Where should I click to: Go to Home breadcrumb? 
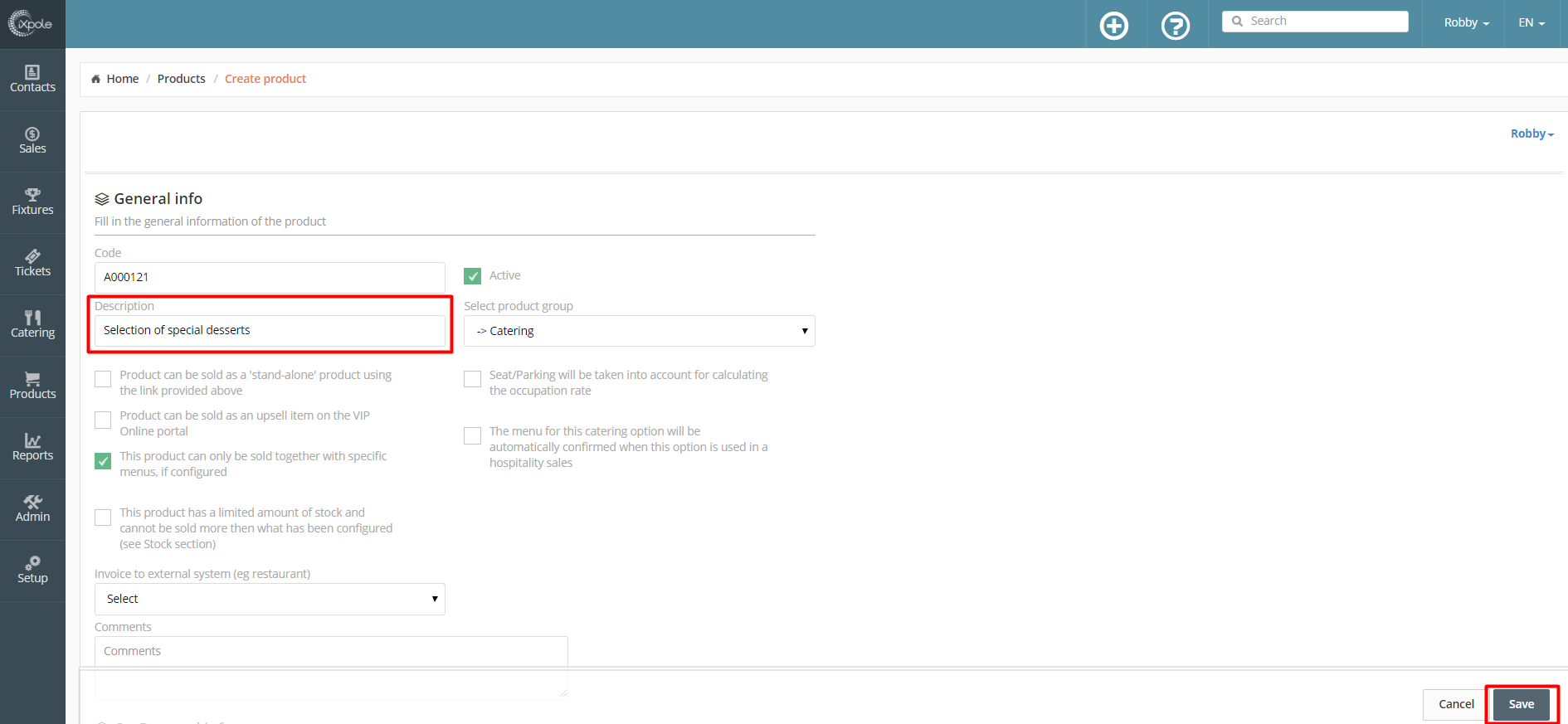122,79
